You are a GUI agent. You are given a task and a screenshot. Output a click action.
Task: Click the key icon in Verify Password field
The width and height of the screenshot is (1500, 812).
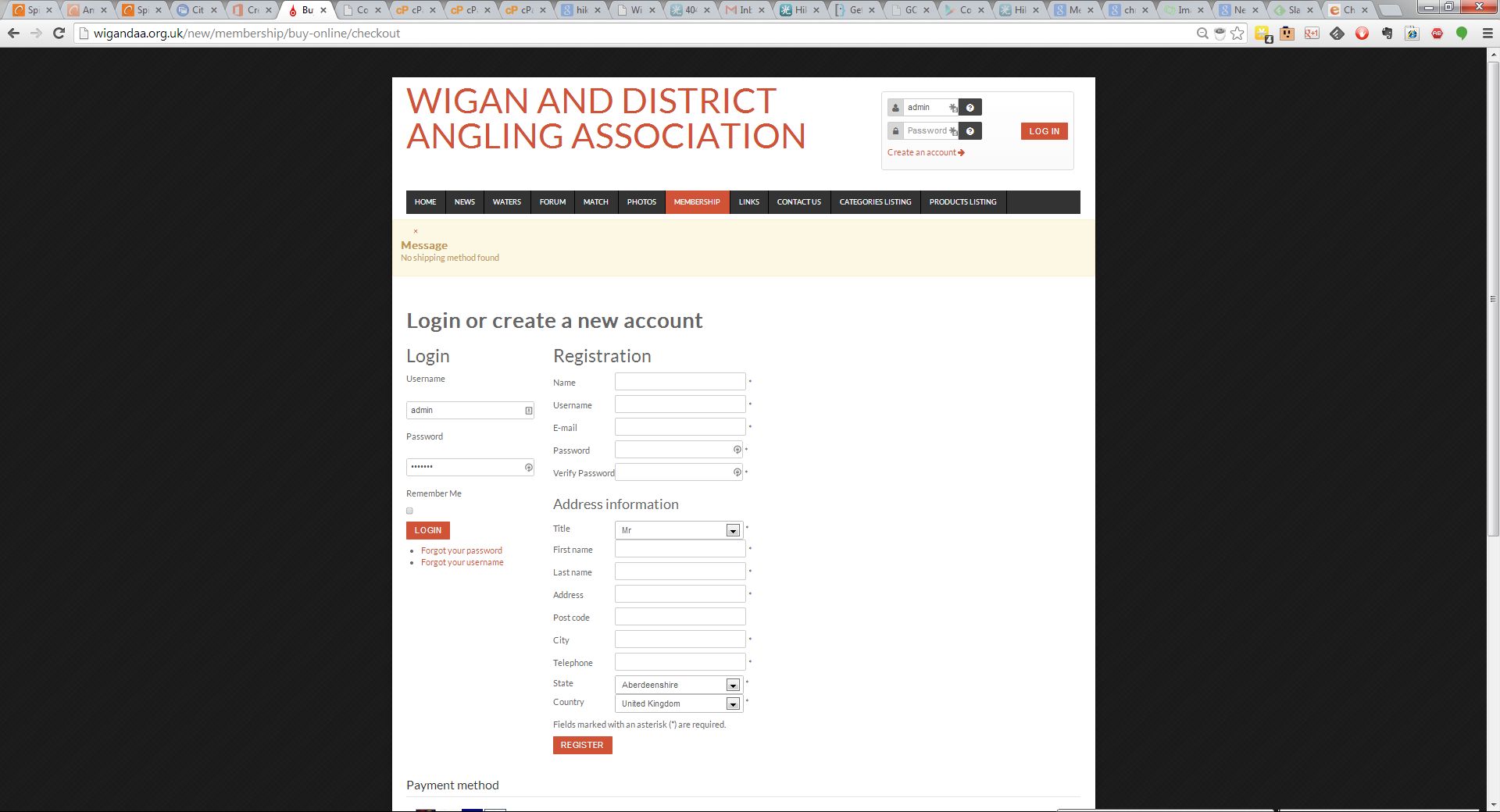click(x=737, y=472)
